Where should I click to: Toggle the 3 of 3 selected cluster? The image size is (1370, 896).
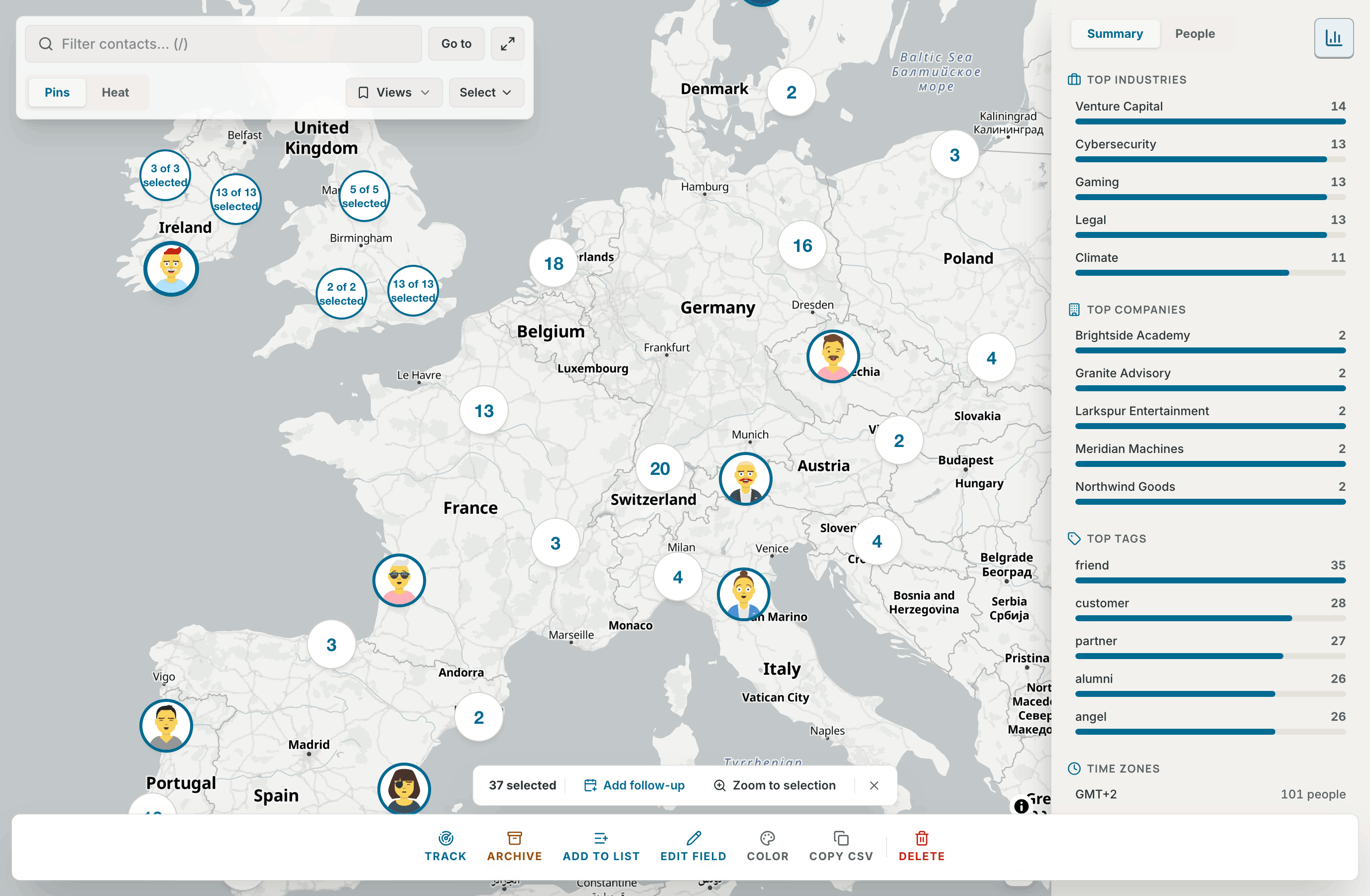[165, 176]
